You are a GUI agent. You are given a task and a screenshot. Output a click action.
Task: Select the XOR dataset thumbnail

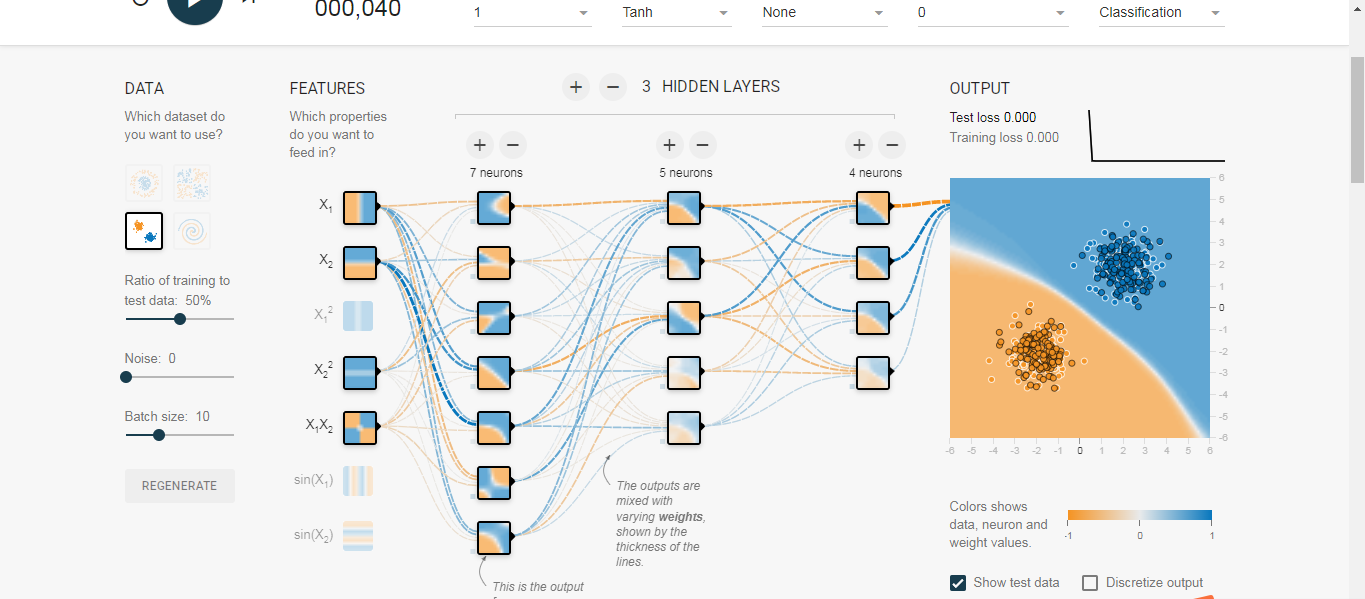tap(192, 183)
